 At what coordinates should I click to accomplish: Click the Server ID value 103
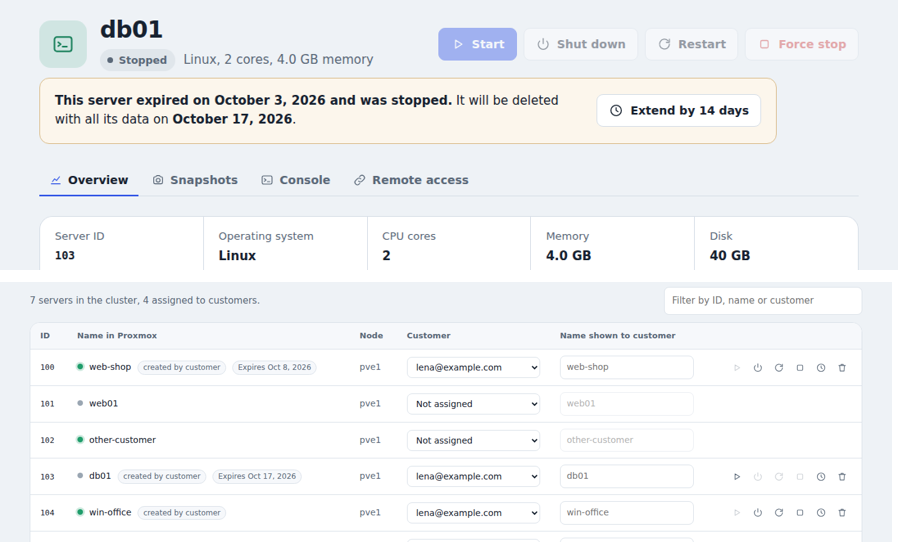(65, 256)
